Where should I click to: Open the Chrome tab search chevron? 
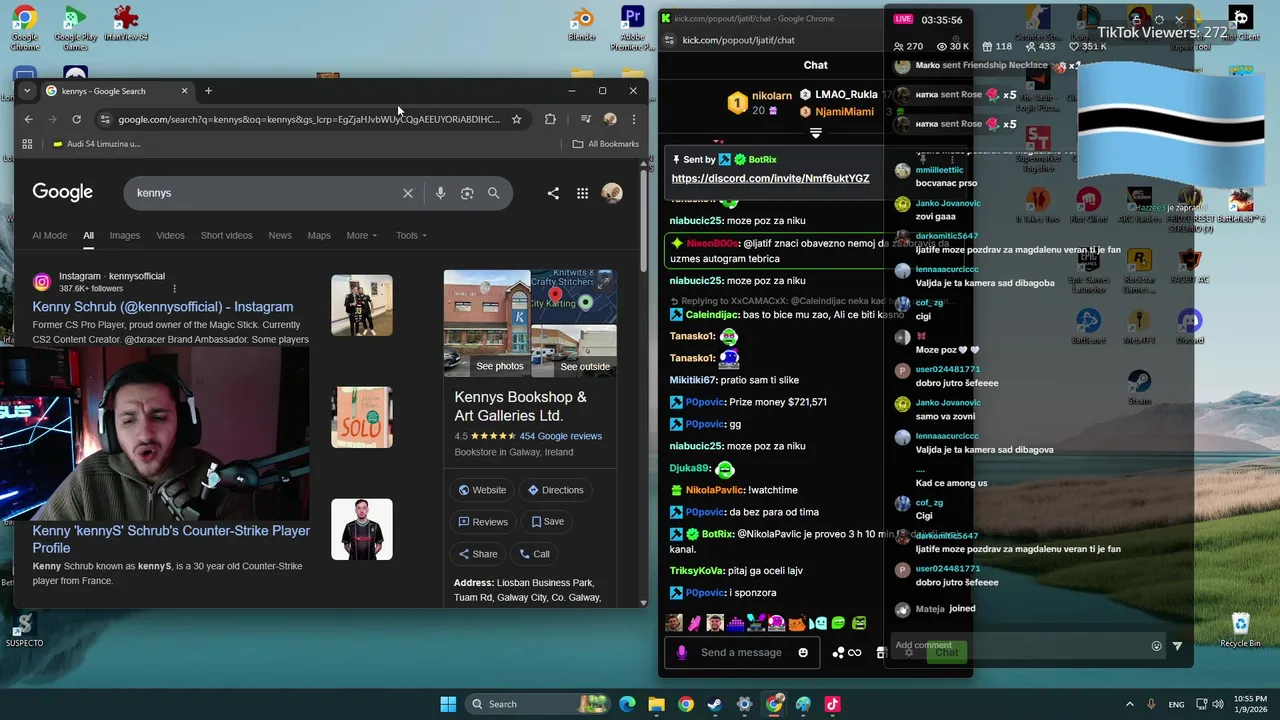pyautogui.click(x=27, y=91)
